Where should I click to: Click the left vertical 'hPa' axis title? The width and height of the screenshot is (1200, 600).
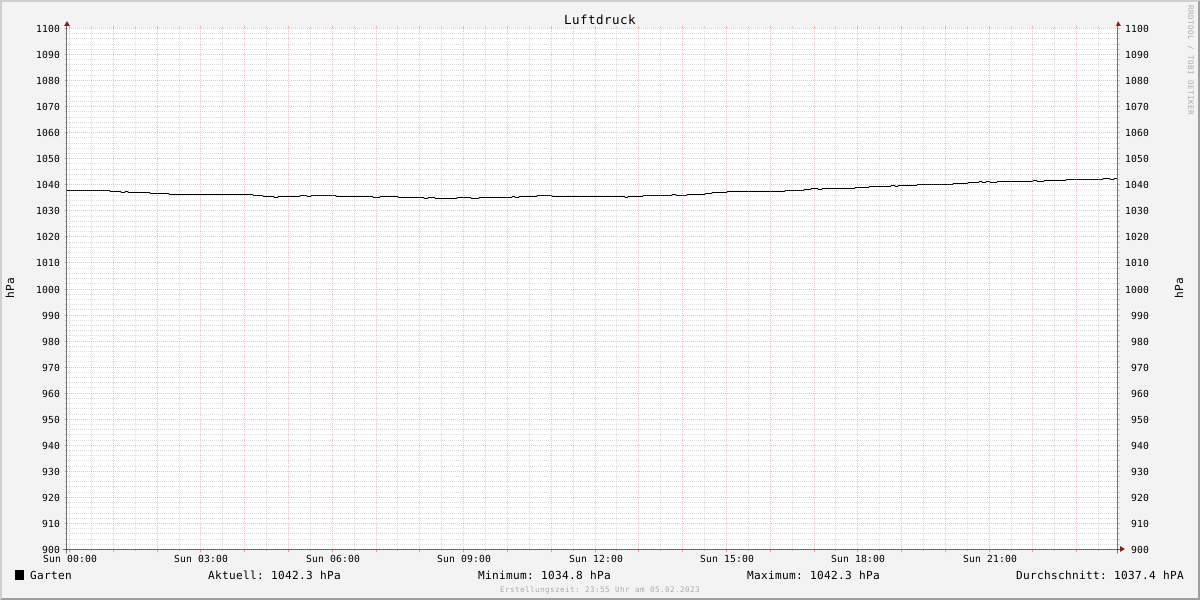tap(10, 288)
